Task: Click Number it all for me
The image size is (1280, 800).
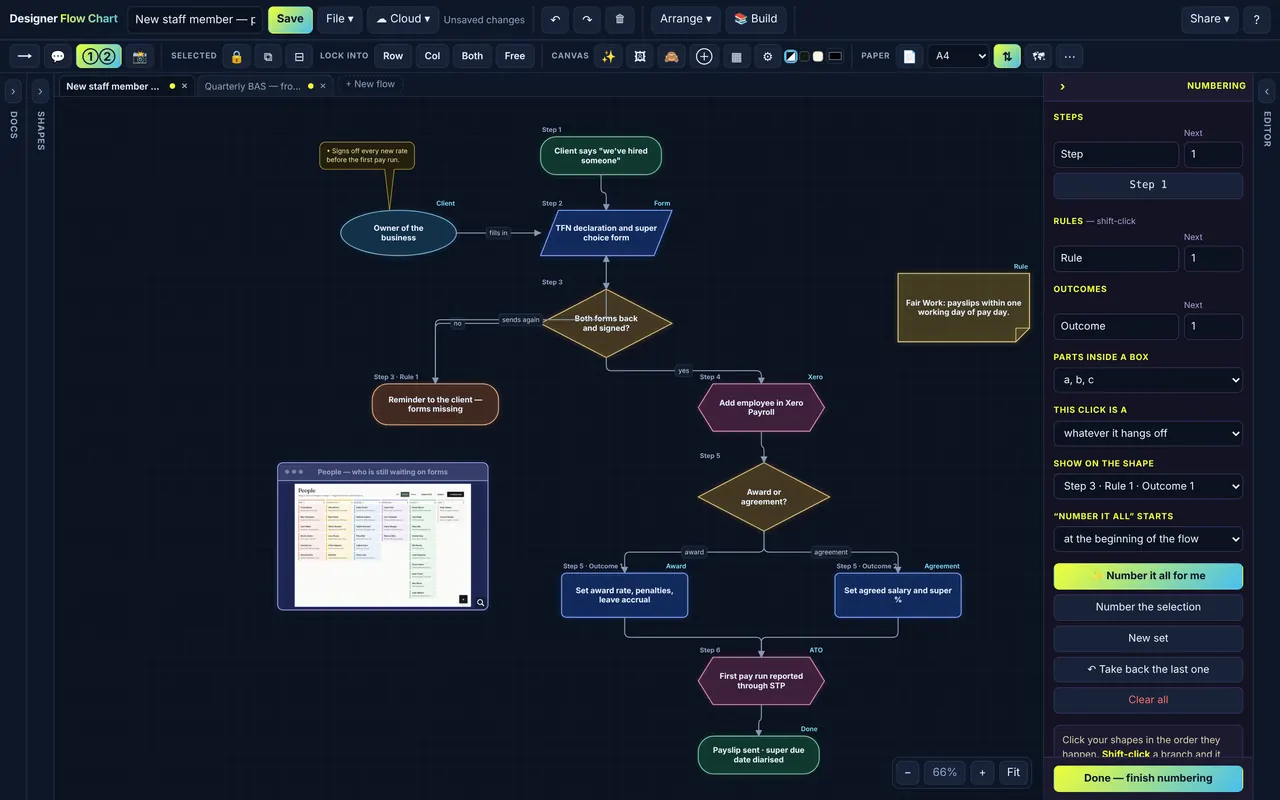Action: (x=1148, y=576)
